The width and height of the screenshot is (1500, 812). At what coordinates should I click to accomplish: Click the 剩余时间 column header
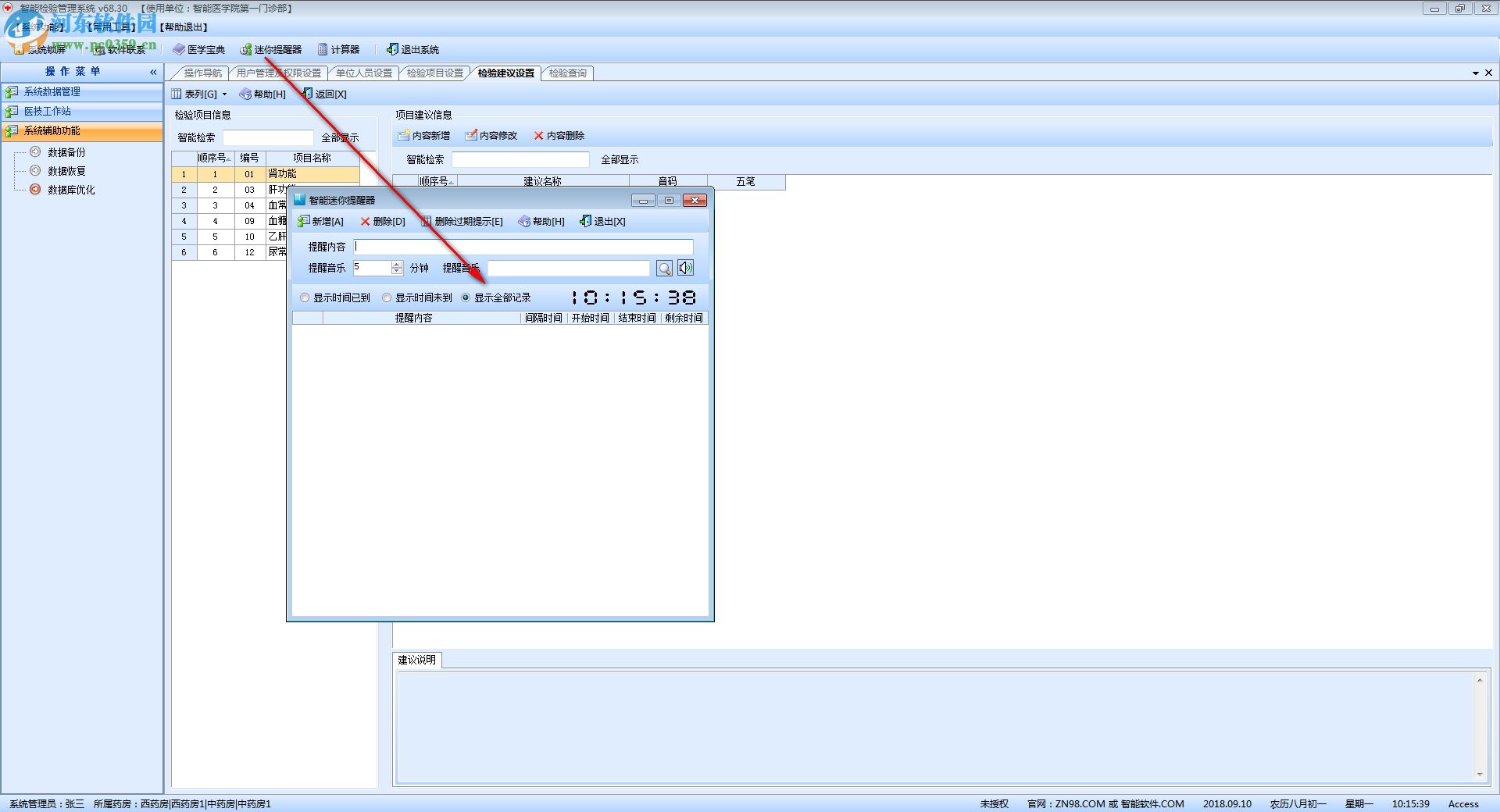point(684,319)
